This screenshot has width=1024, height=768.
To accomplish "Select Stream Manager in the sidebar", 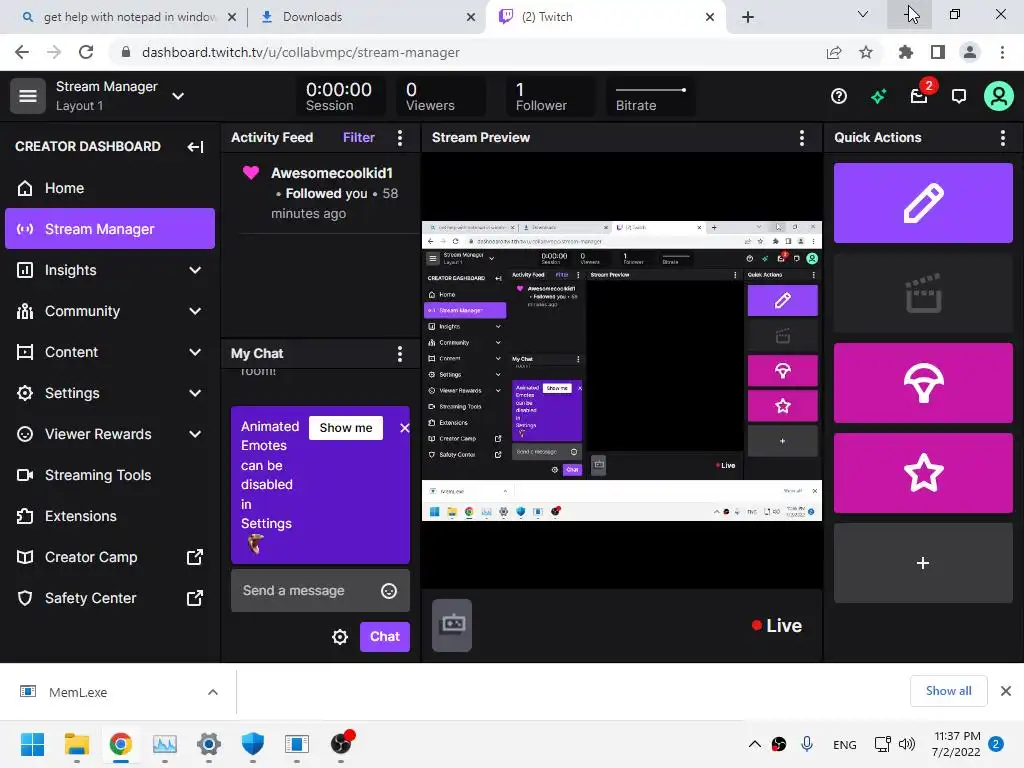I will click(x=110, y=229).
